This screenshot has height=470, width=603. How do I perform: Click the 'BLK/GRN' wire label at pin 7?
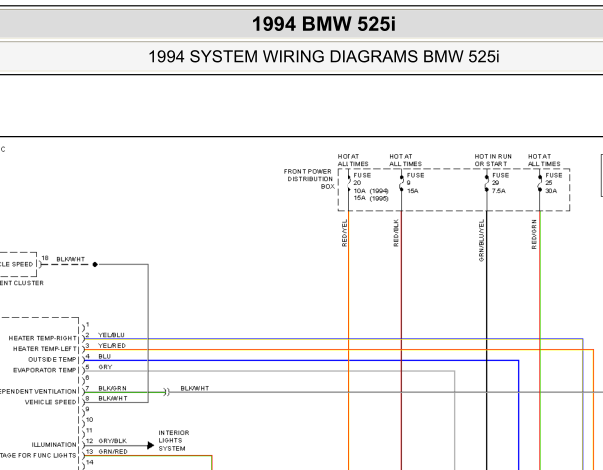pyautogui.click(x=112, y=388)
